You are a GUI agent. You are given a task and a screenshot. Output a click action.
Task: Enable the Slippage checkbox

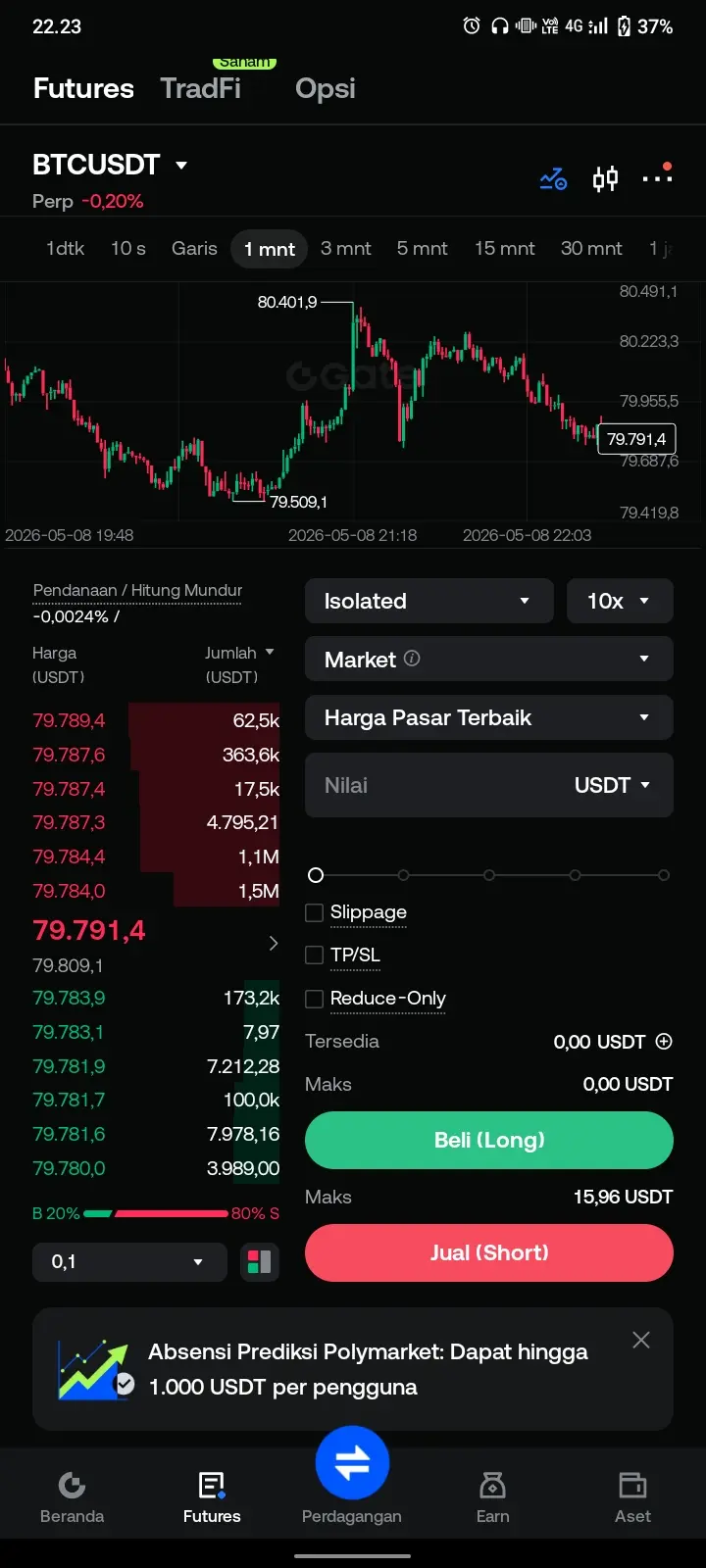[314, 912]
